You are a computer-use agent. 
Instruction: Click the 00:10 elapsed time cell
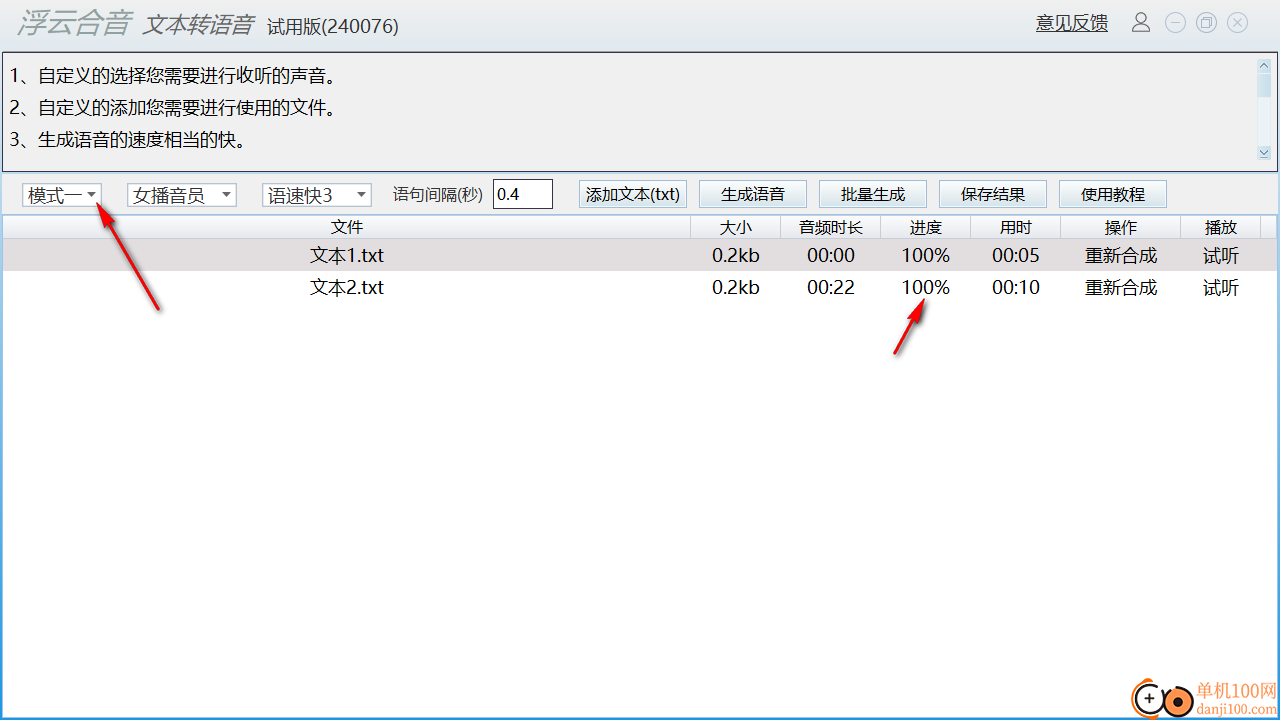1016,288
